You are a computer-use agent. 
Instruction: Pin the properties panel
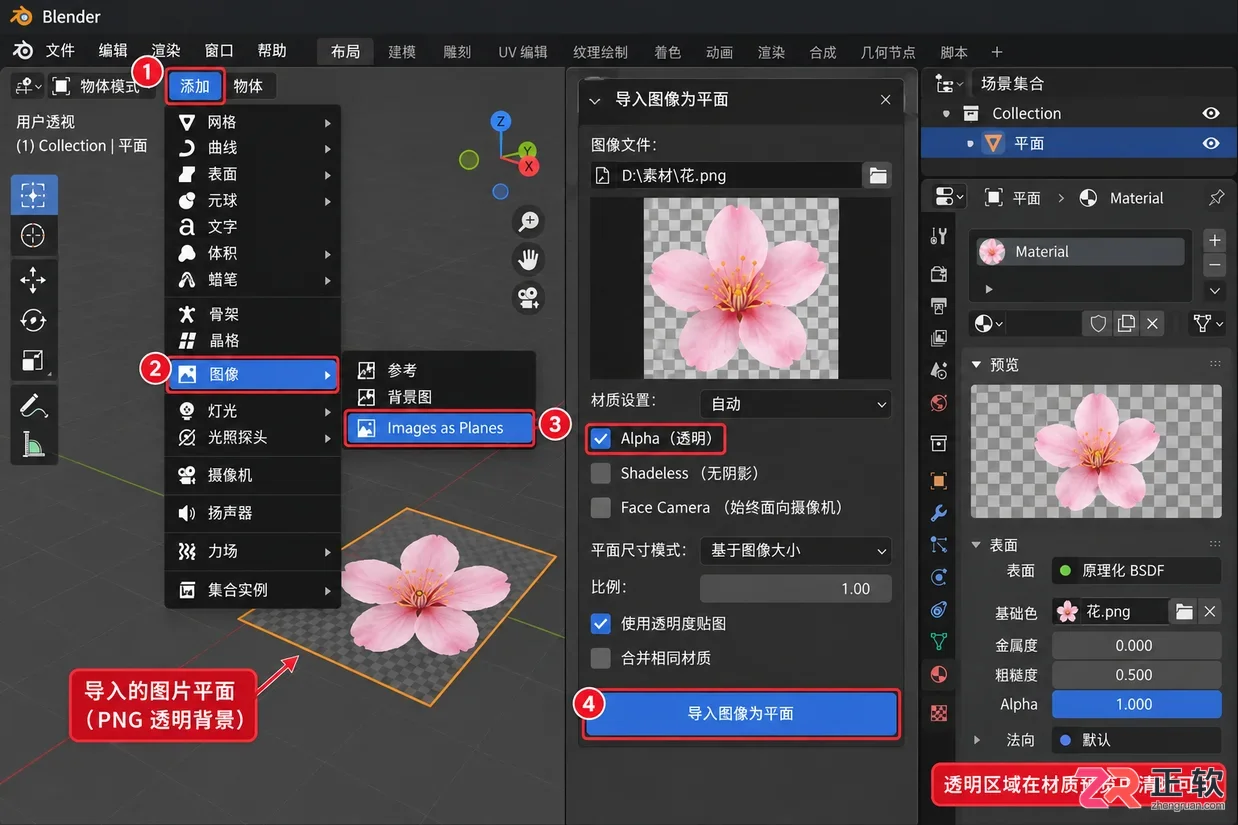1216,198
